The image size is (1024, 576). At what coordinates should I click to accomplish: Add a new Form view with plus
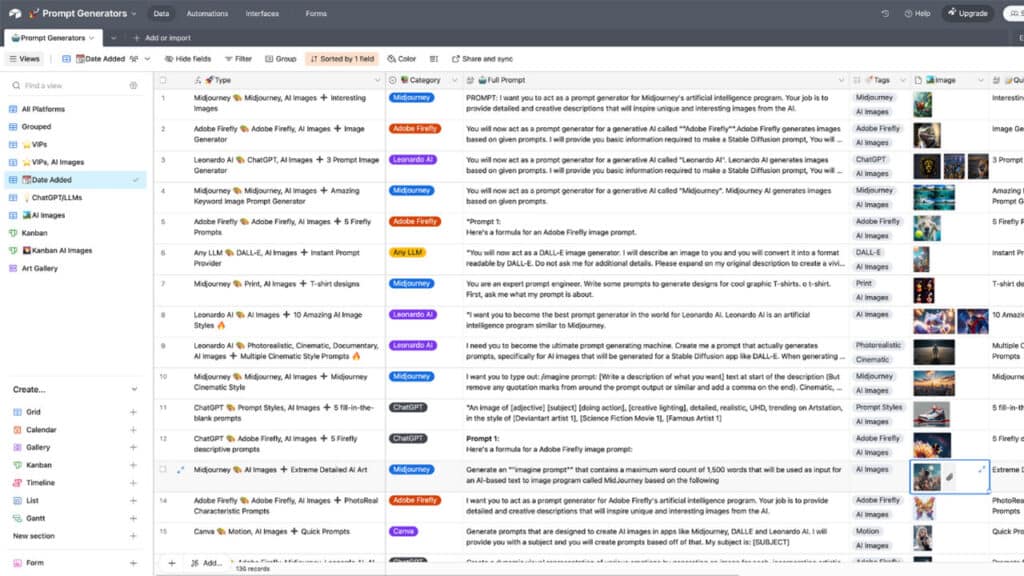(133, 562)
